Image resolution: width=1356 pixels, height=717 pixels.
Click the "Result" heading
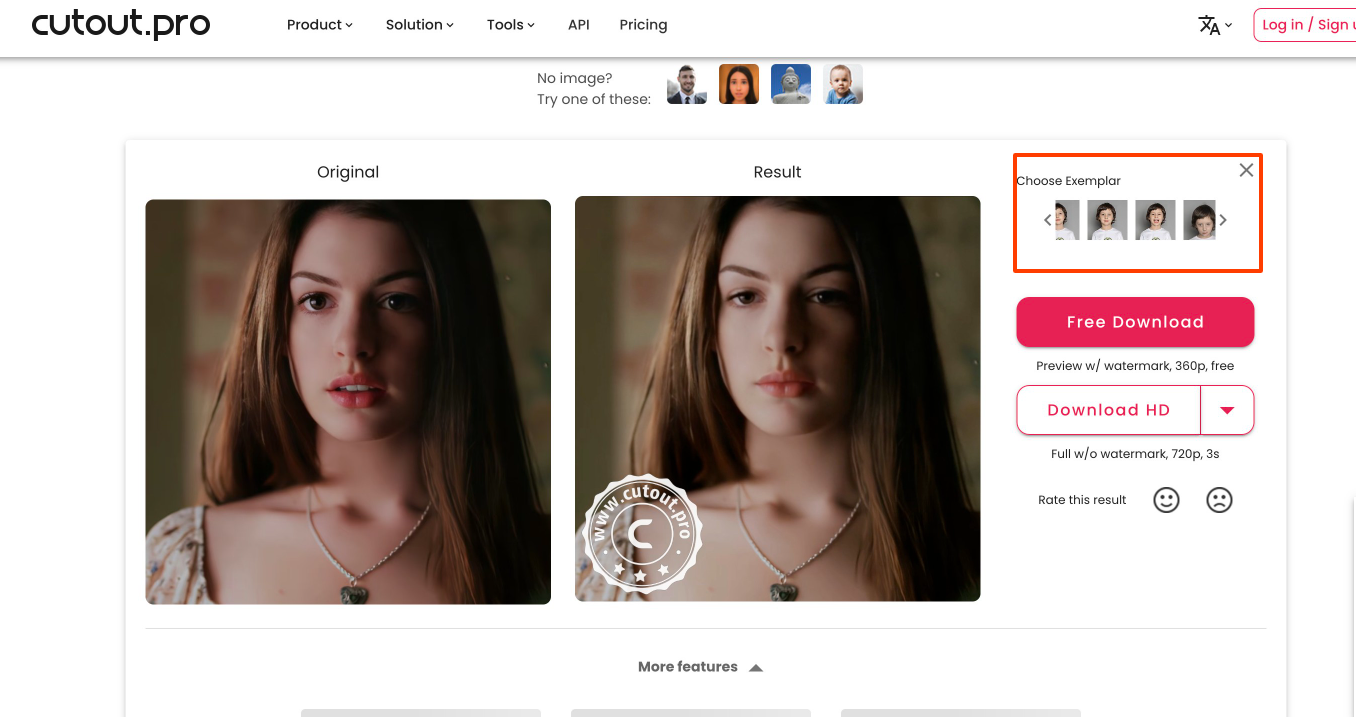point(777,172)
